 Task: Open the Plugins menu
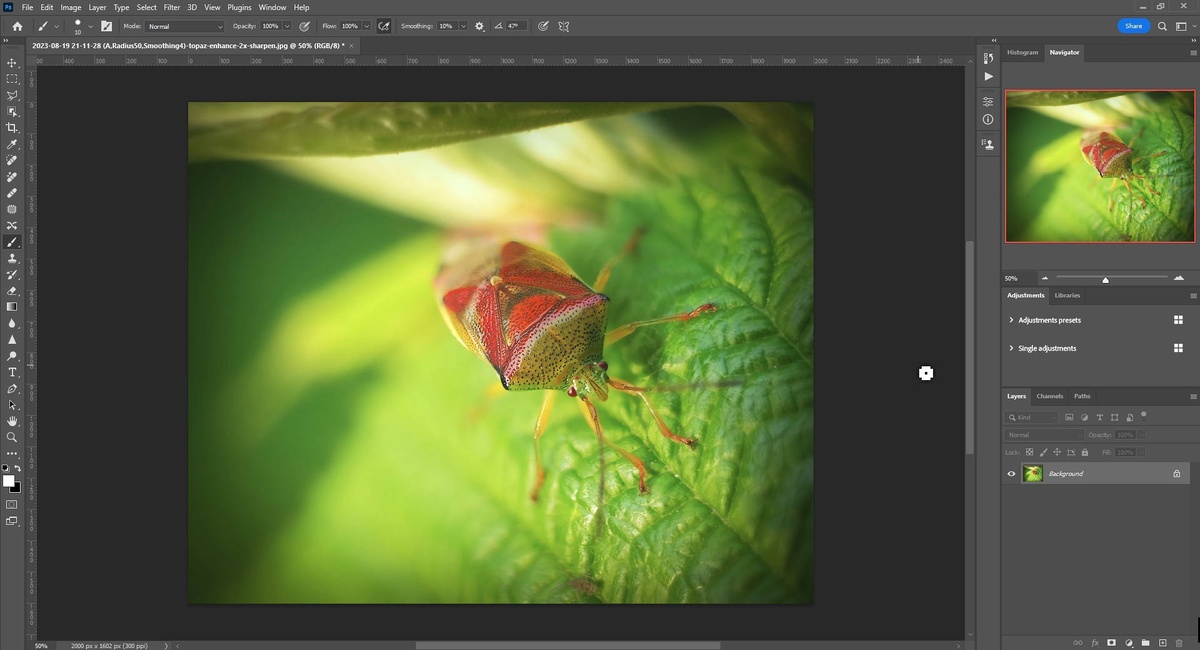[239, 7]
